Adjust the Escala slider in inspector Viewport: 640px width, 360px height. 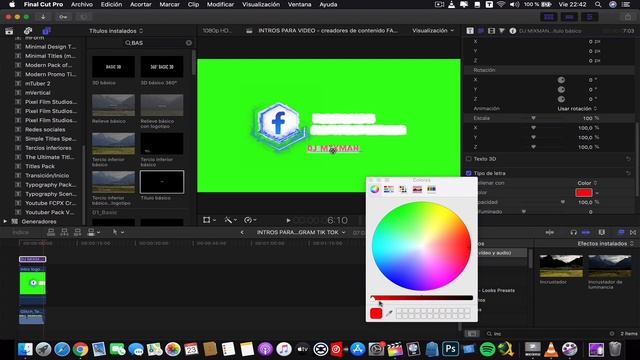[x=533, y=118]
